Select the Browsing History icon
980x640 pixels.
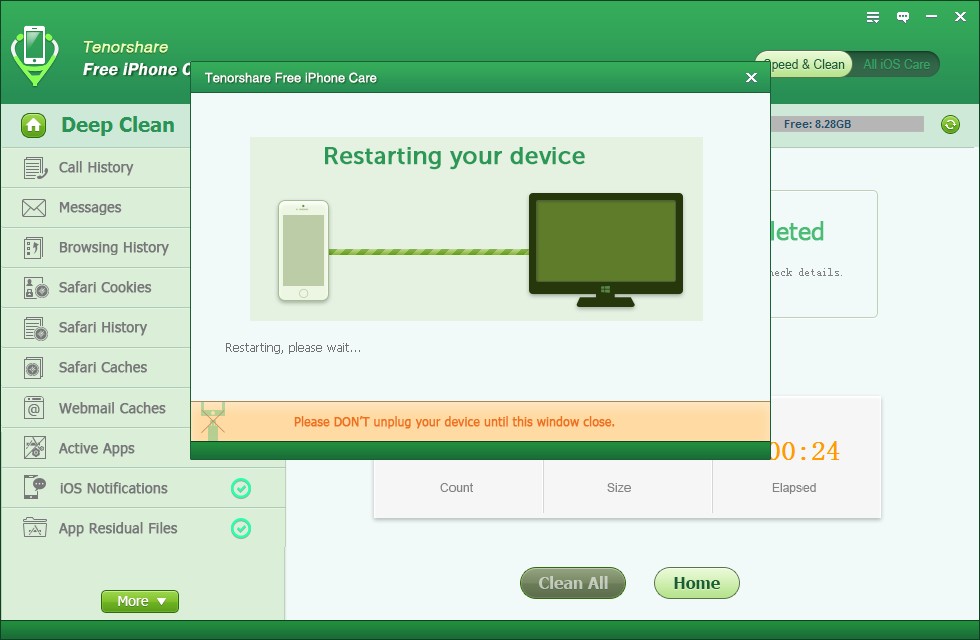coord(34,248)
